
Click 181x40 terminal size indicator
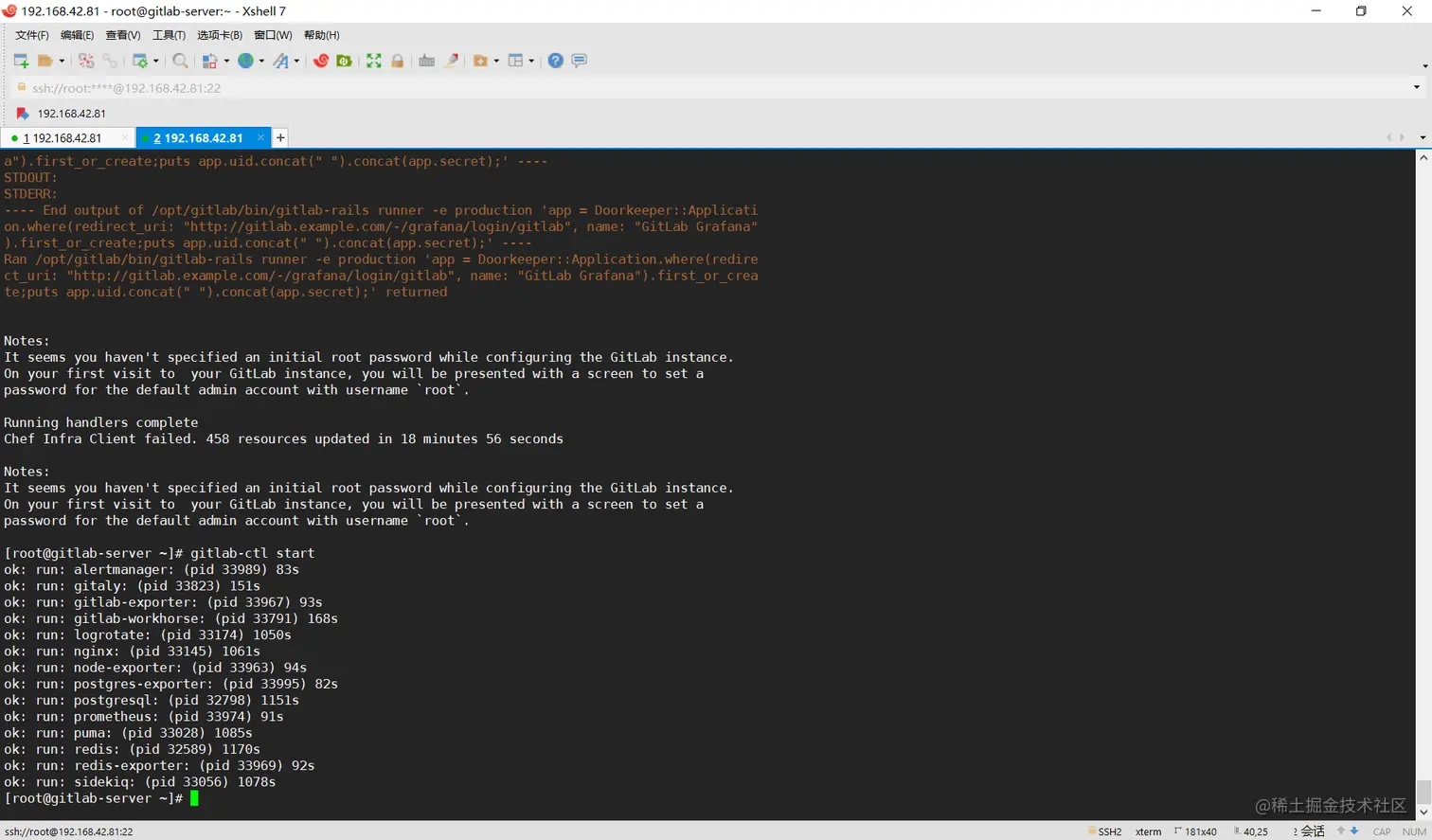tap(1195, 831)
